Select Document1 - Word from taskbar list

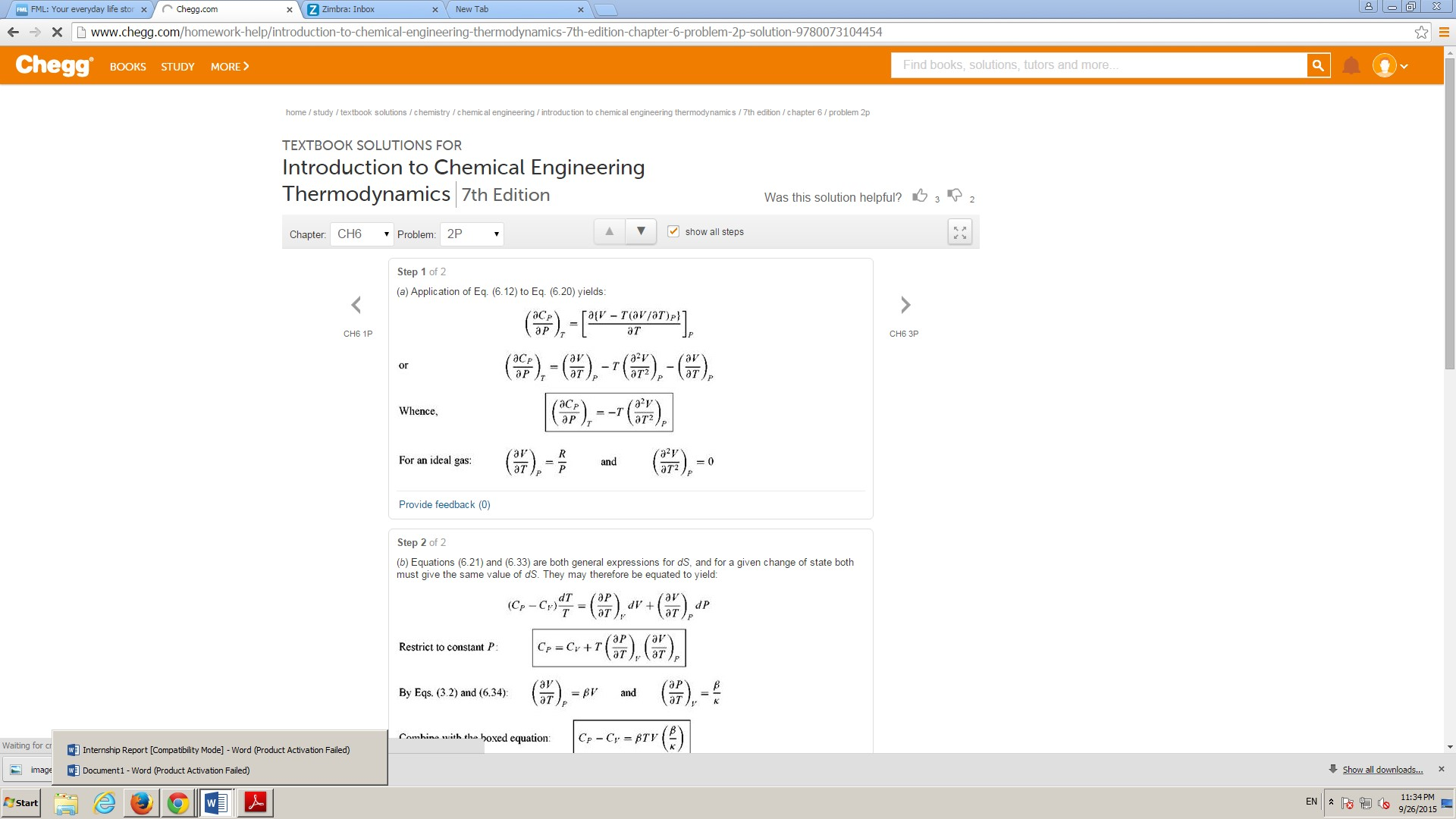click(x=166, y=770)
